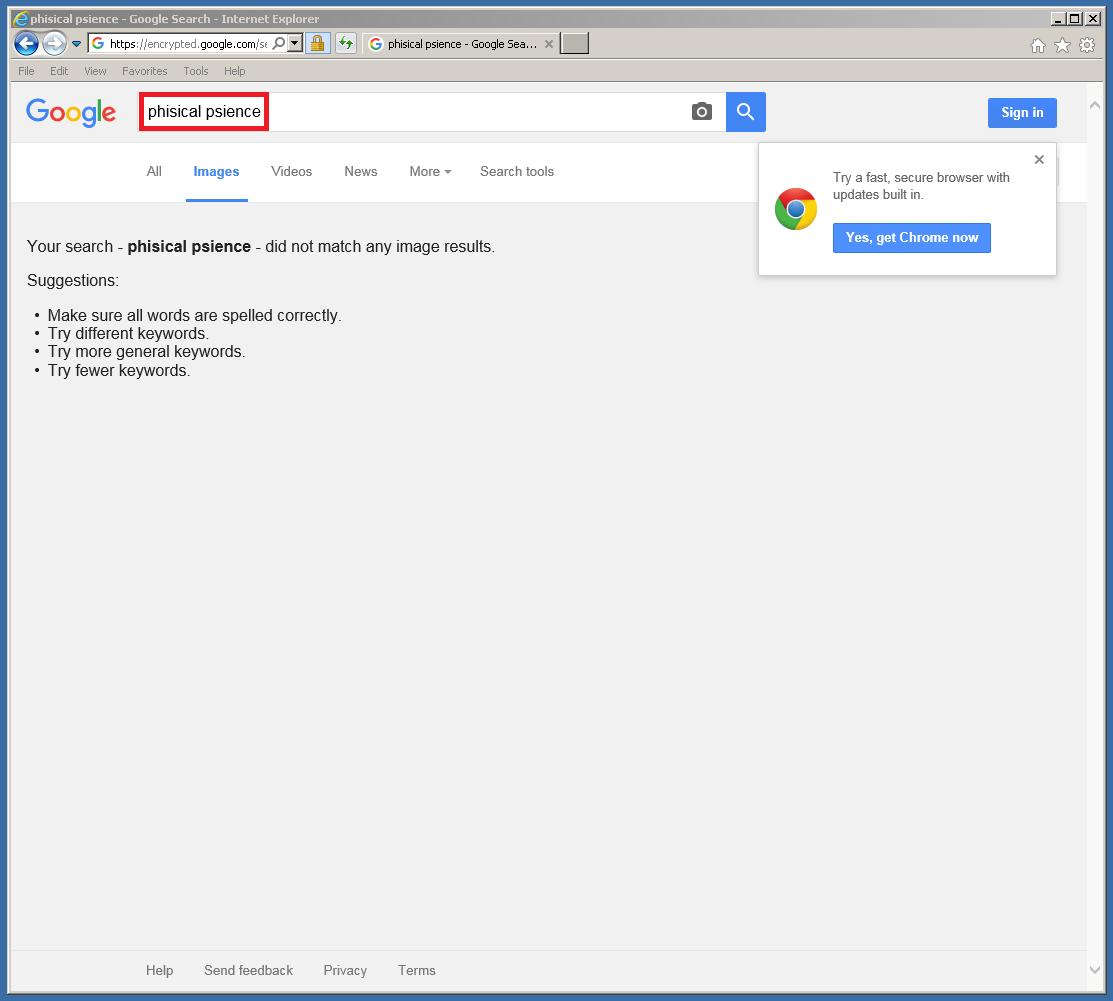1113x1001 pixels.
Task: Open a new blank tab
Action: point(574,43)
